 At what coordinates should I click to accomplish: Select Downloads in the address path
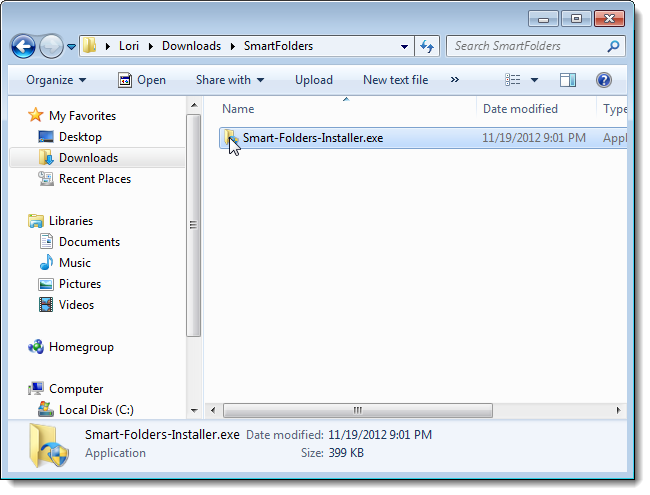pyautogui.click(x=191, y=46)
